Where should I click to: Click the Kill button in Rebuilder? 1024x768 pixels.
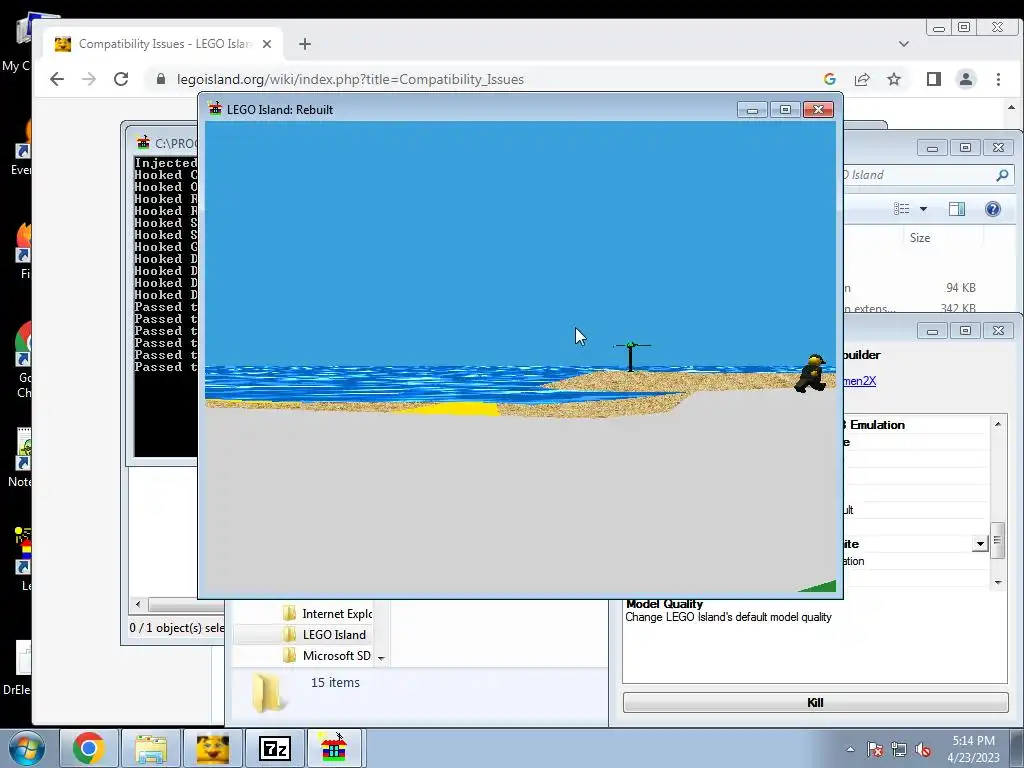[x=815, y=702]
